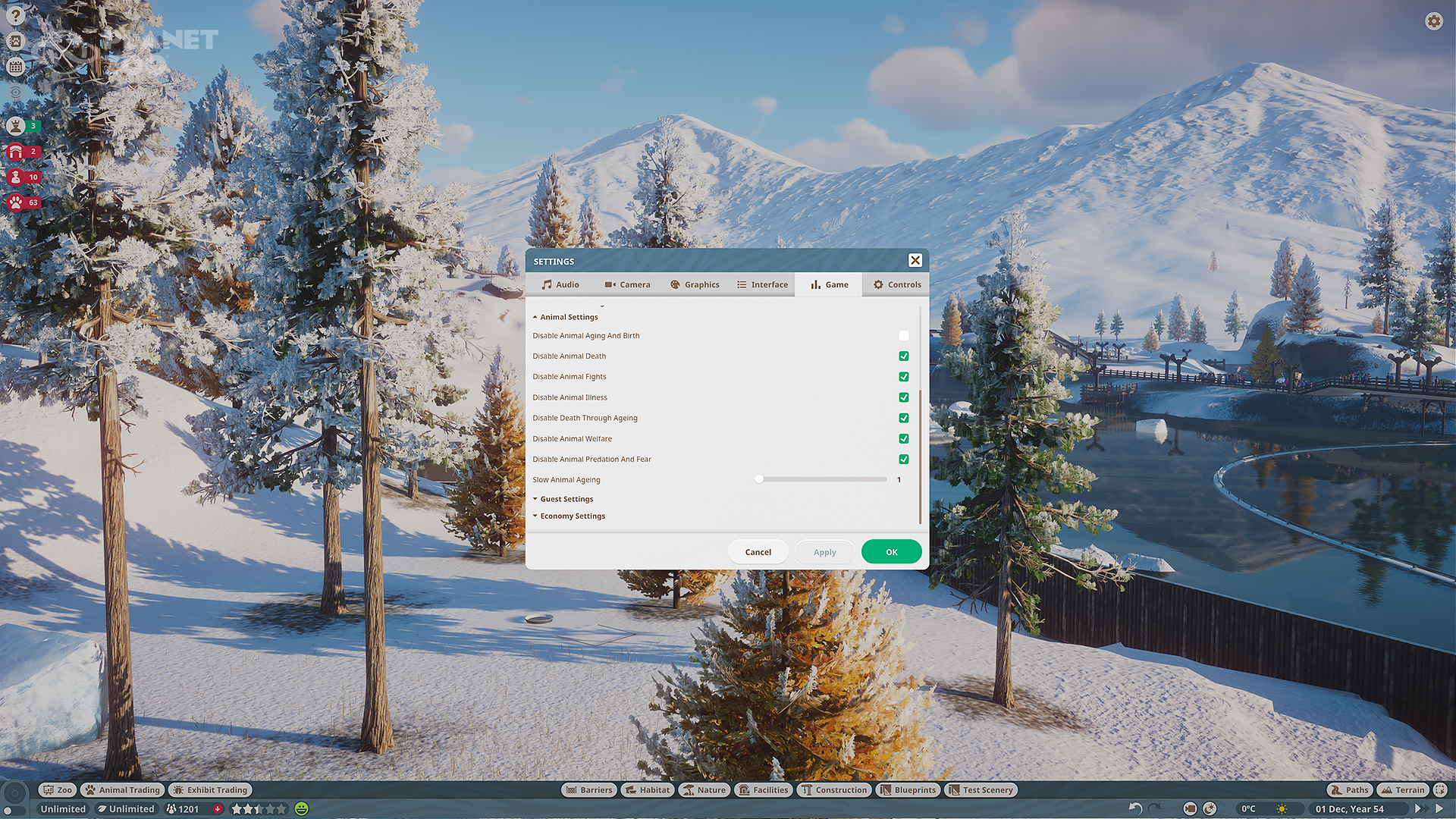Click the animal paw alerts icon

[x=16, y=202]
